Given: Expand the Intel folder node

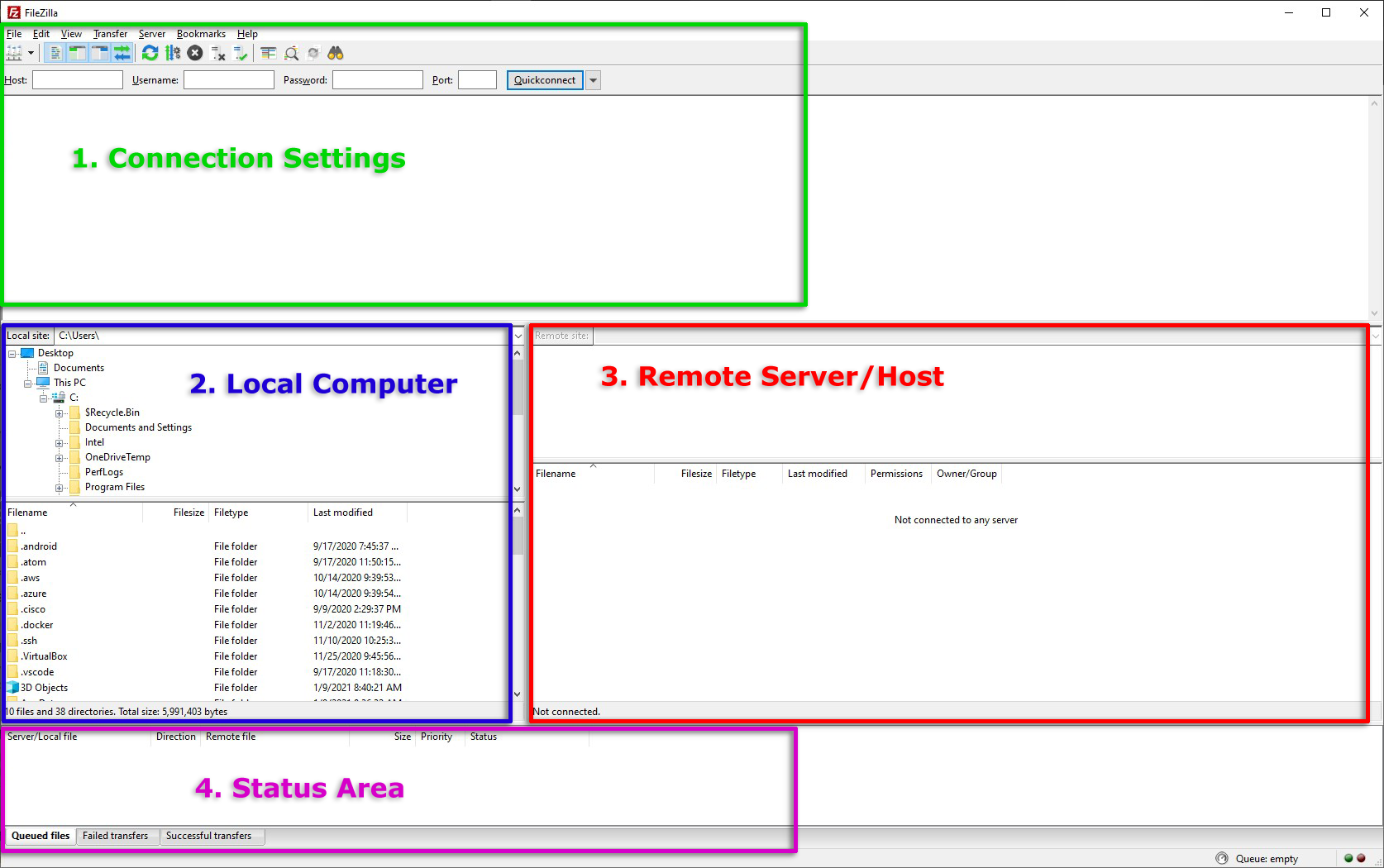Looking at the screenshot, I should tap(60, 443).
